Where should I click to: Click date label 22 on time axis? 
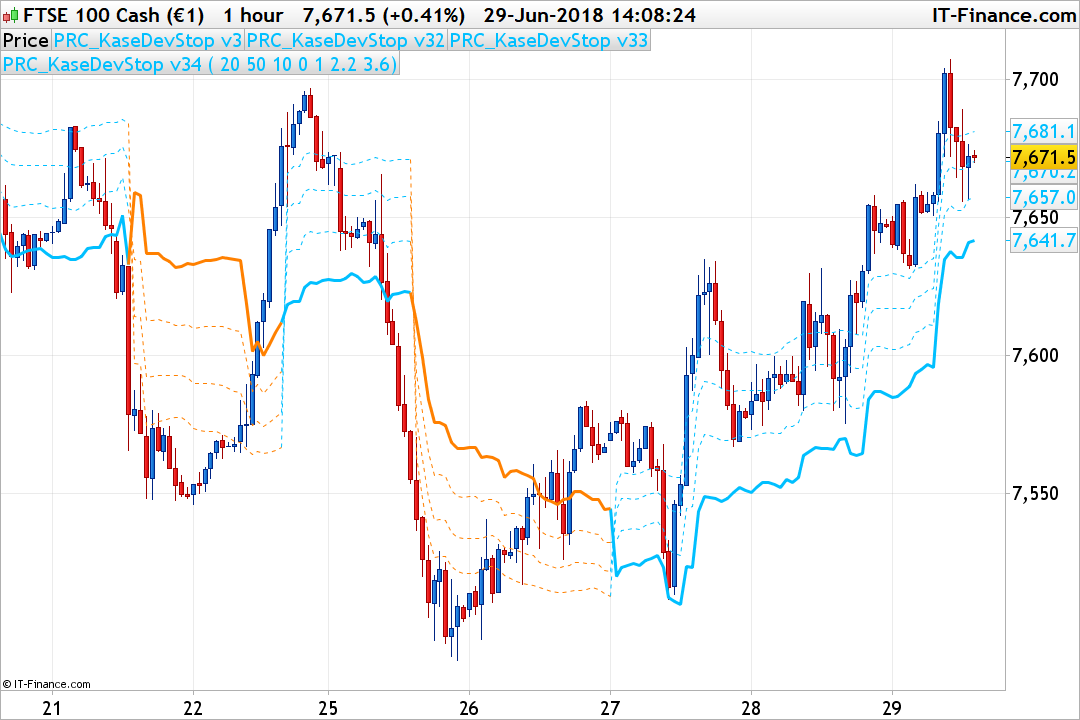[193, 708]
